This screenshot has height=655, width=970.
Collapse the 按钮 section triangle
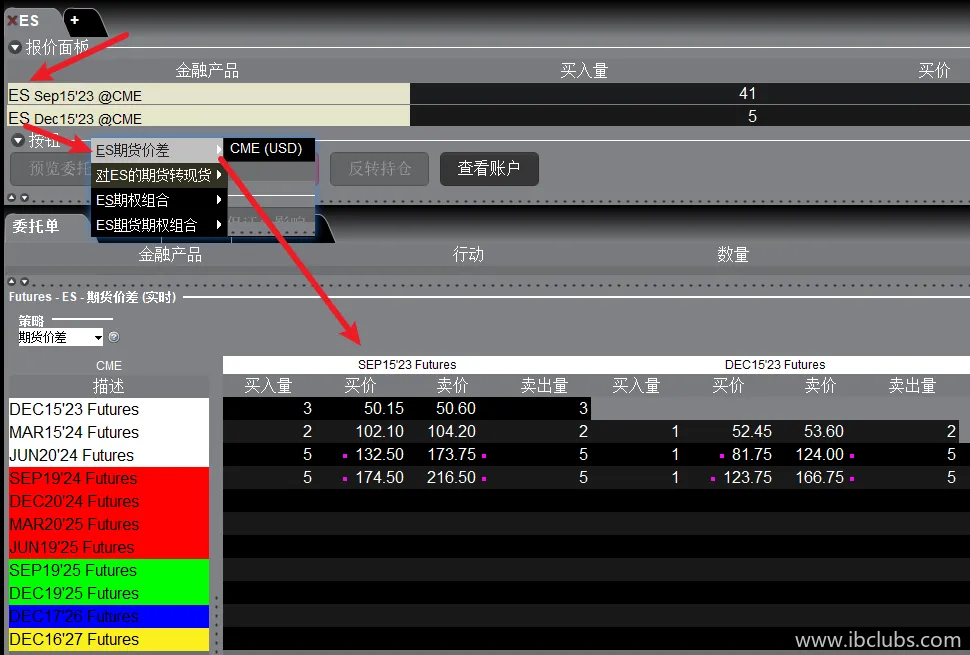17,140
